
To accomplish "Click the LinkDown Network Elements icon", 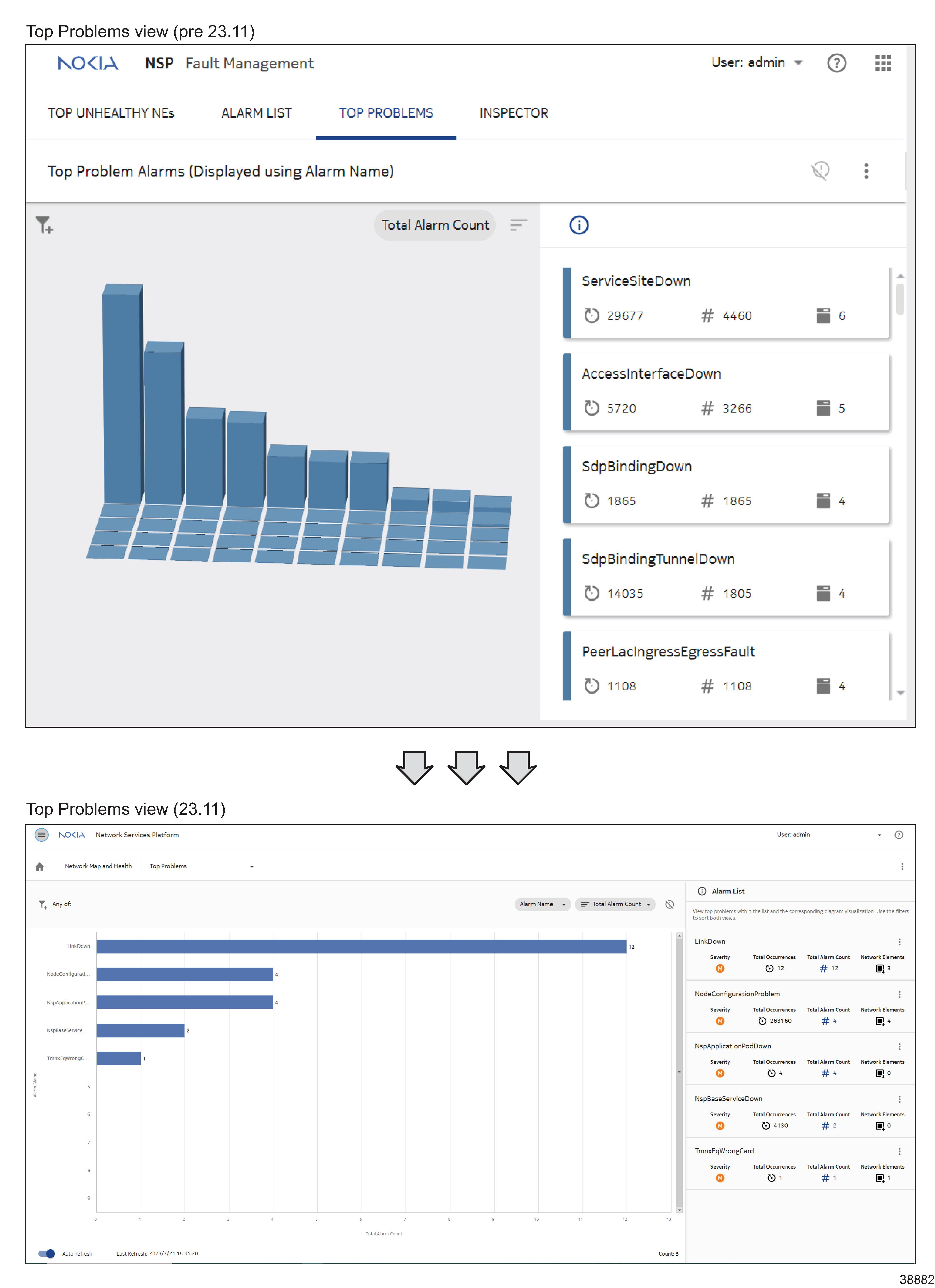I will coord(880,969).
